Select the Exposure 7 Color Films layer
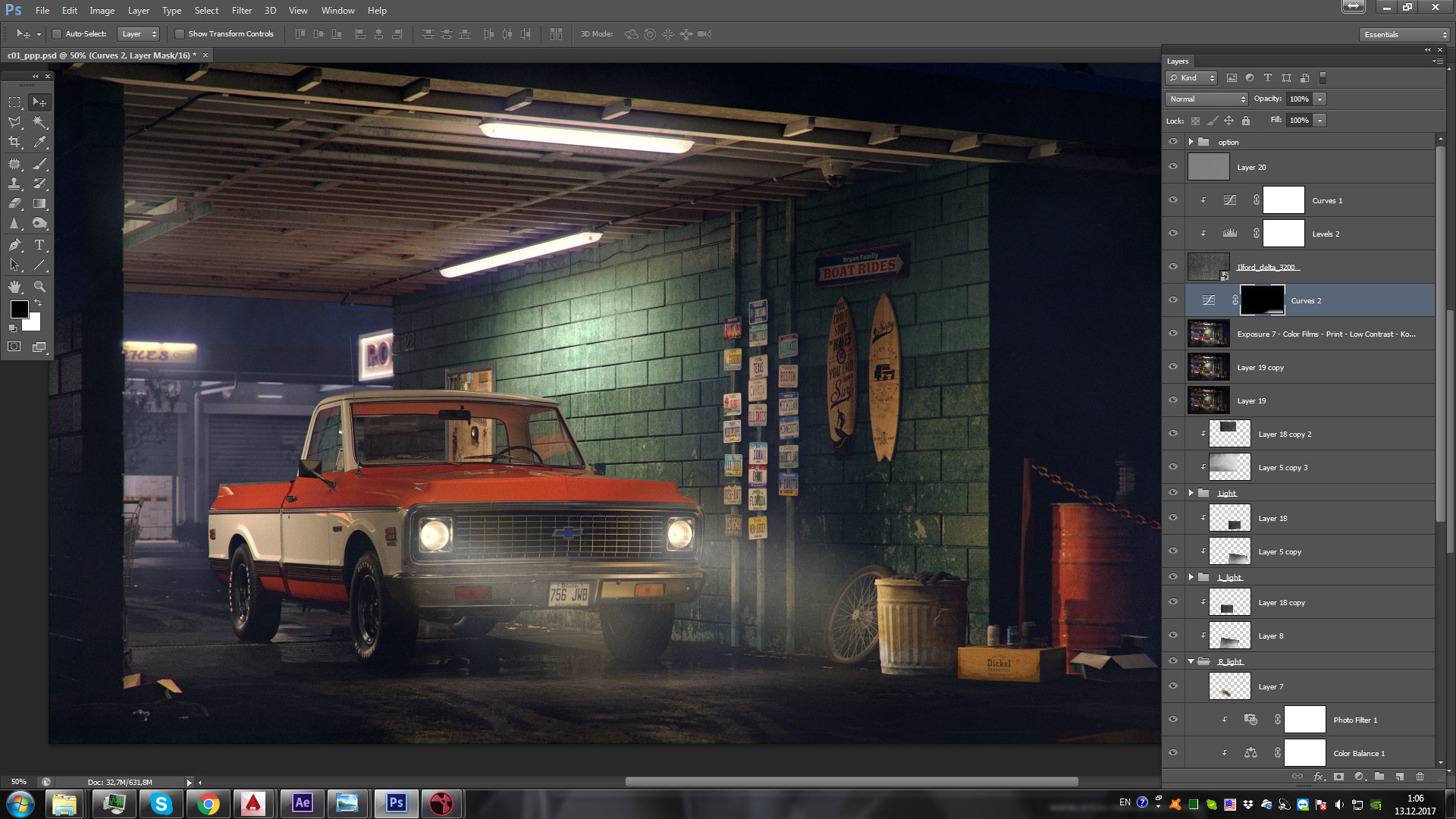 coord(1310,334)
